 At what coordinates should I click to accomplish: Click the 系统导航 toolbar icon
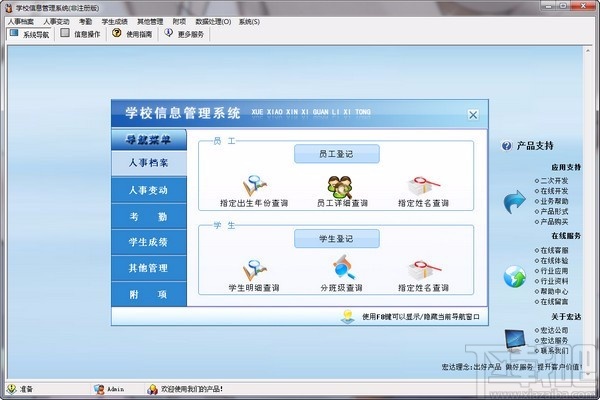point(14,33)
